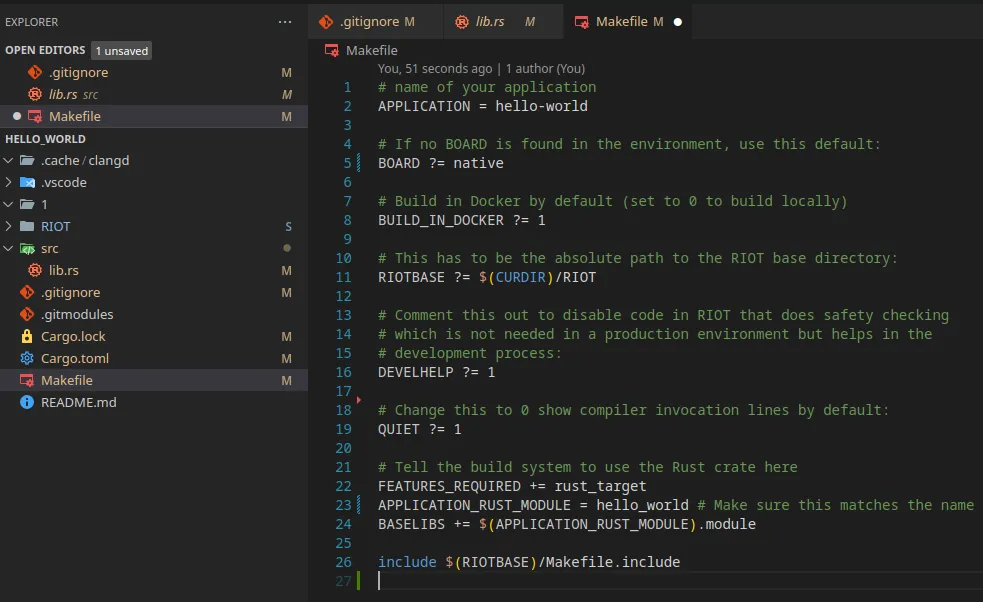Select Makefile in file tree
Image resolution: width=983 pixels, height=602 pixels.
154,381
